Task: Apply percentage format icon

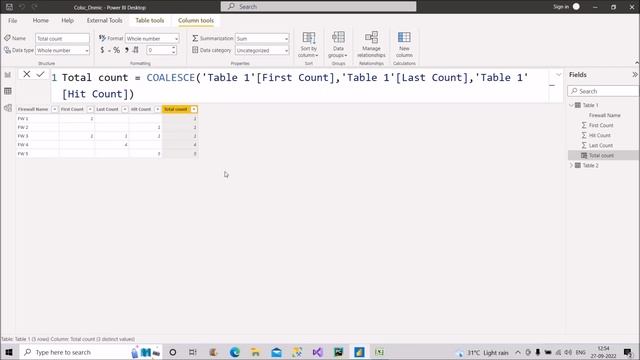Action: tap(116, 50)
